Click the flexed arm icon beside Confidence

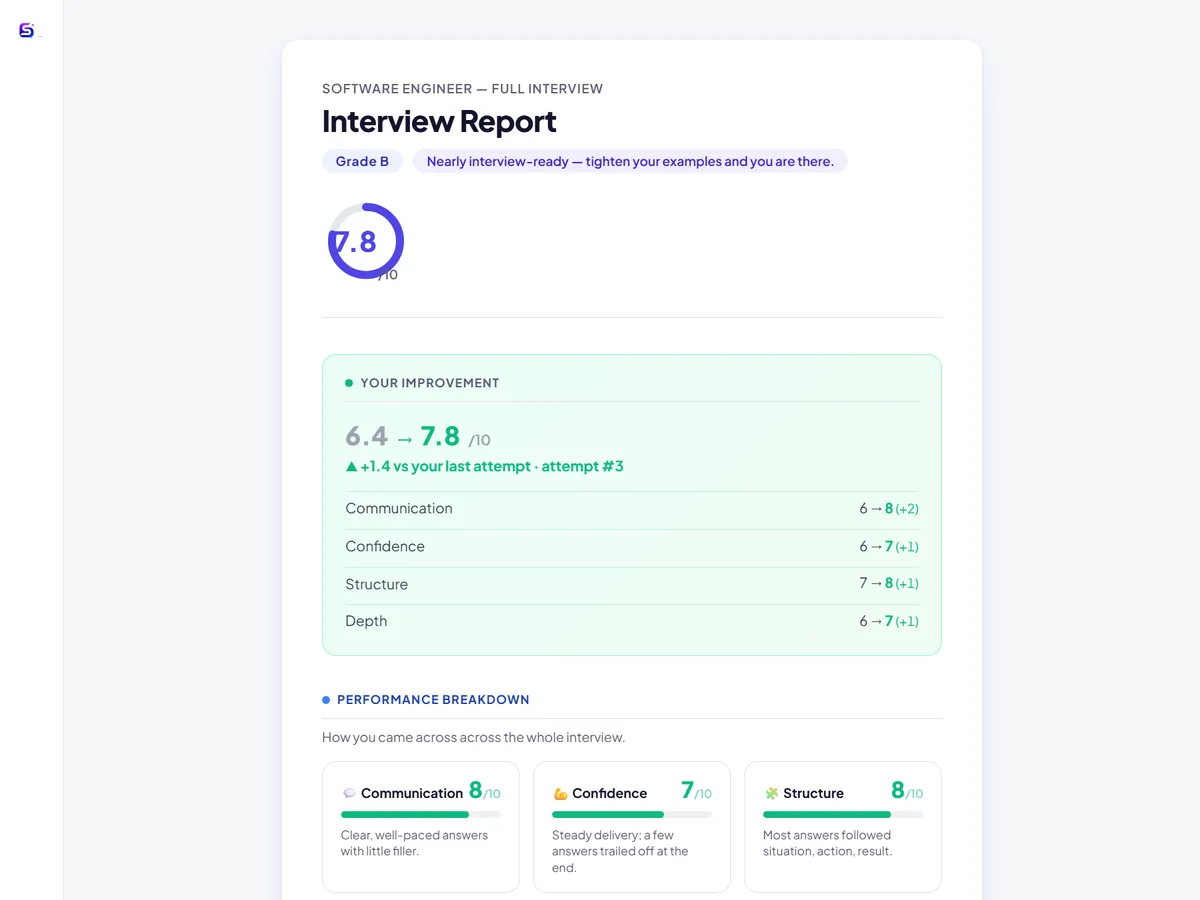point(560,793)
